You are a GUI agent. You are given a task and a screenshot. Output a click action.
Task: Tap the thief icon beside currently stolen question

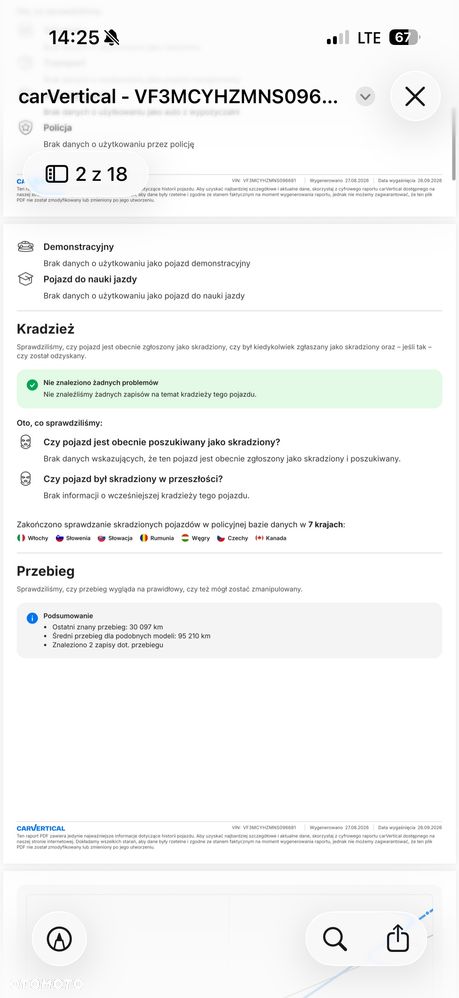point(25,442)
